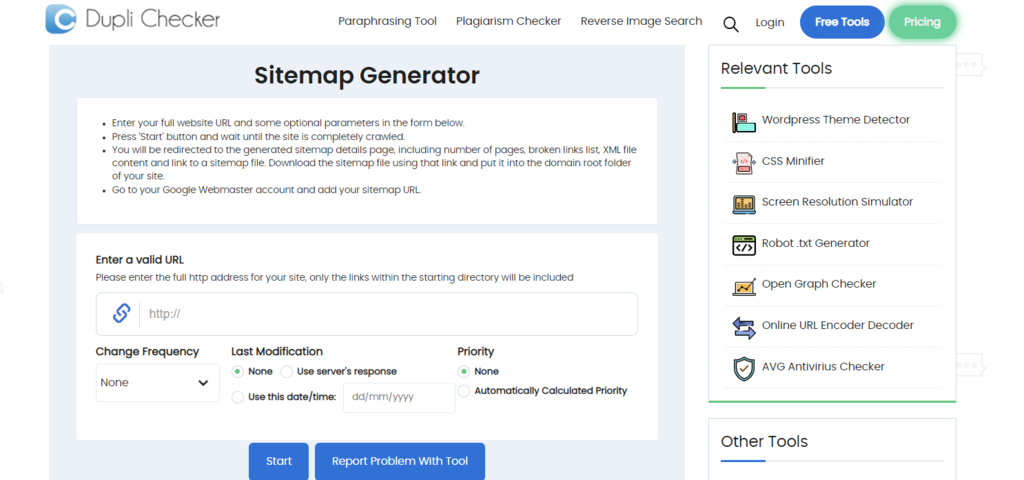
Task: Click the Robot .txt Generator icon
Action: 744,245
